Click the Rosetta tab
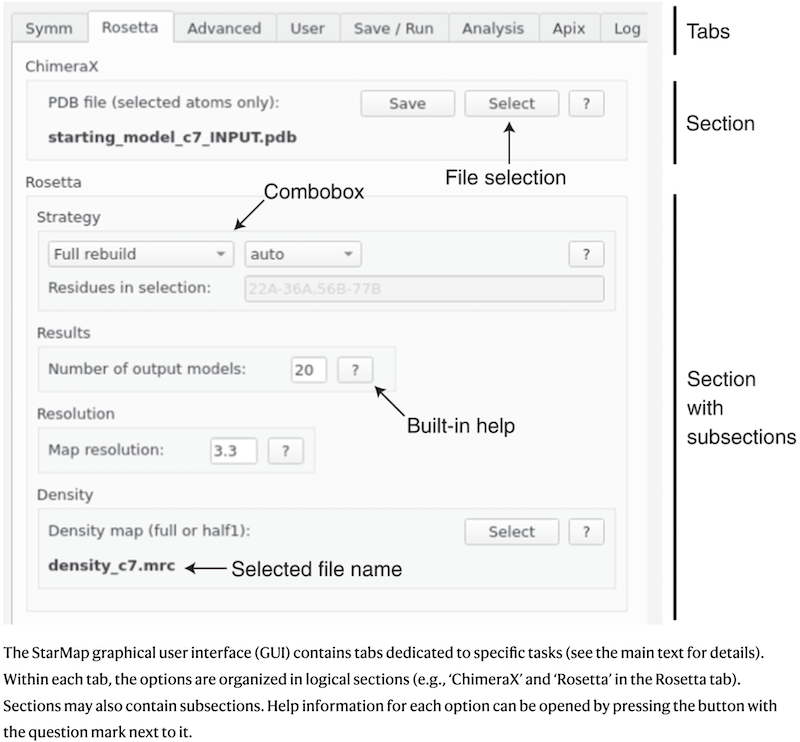 tap(130, 28)
